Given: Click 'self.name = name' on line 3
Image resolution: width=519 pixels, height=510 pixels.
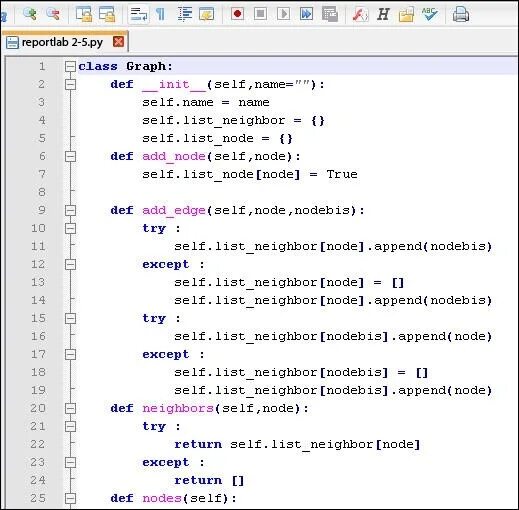Looking at the screenshot, I should pos(206,102).
